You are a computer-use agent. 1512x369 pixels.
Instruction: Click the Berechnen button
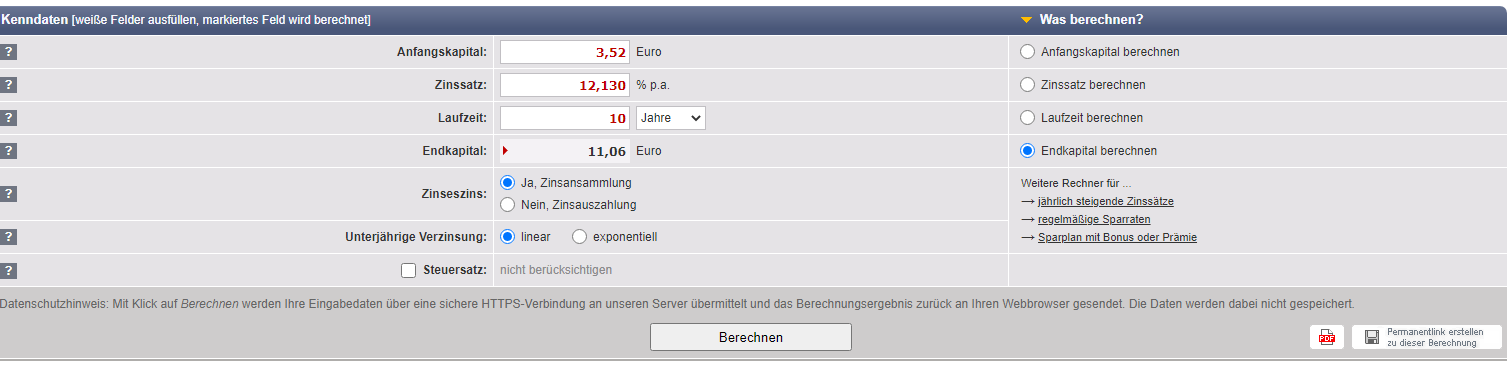[751, 337]
